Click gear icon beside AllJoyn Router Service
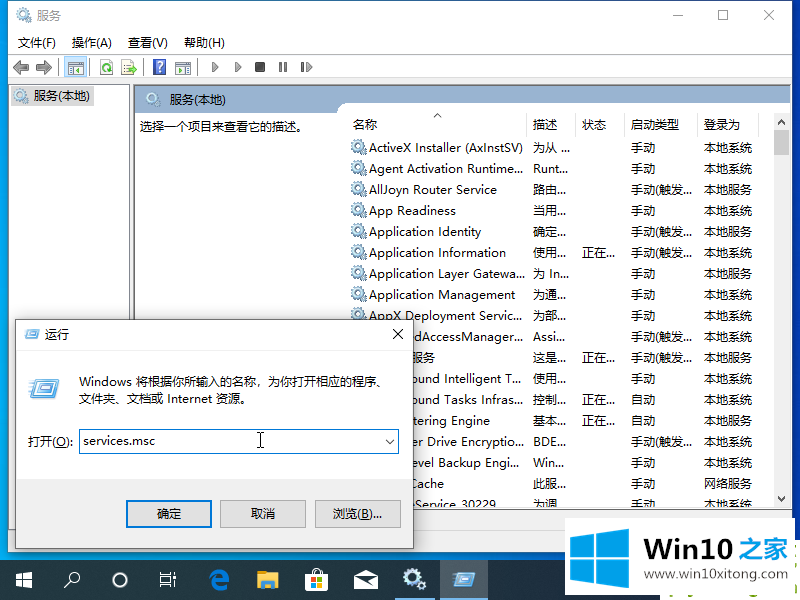Image resolution: width=800 pixels, height=600 pixels. tap(359, 189)
